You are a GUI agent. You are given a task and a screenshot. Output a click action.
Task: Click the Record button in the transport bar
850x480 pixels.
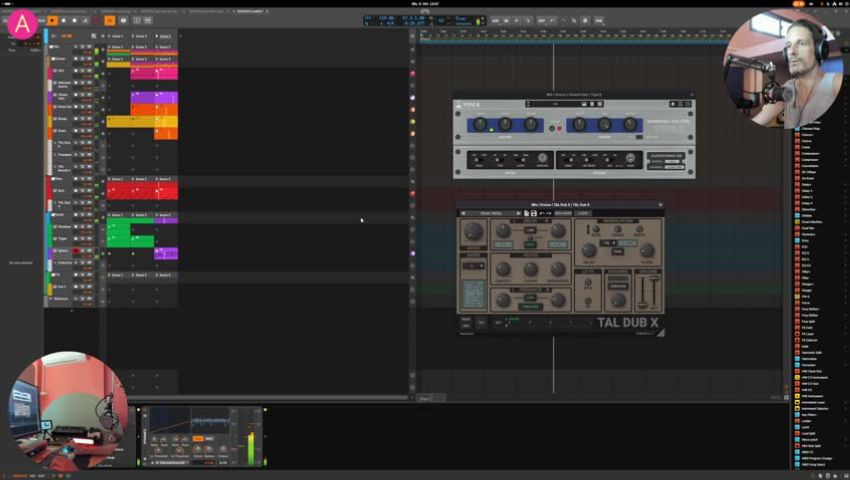point(73,20)
